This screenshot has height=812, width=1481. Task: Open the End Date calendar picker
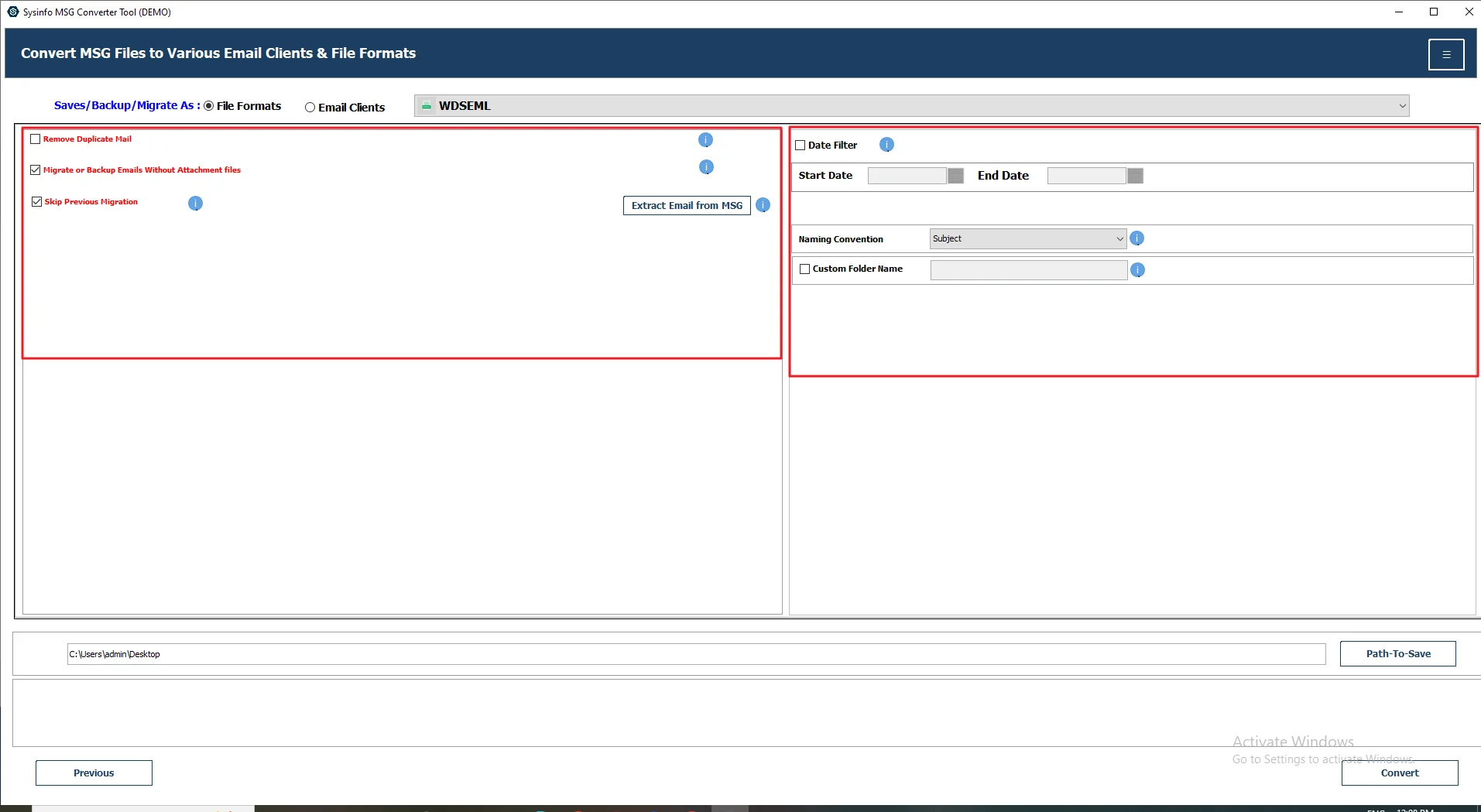(1134, 176)
